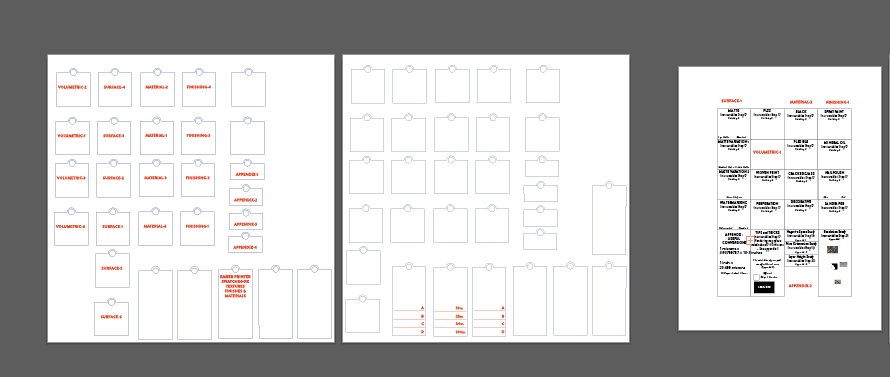
Task: Select the MATERIAL-2 tag label on left artboard
Action: coord(157,87)
